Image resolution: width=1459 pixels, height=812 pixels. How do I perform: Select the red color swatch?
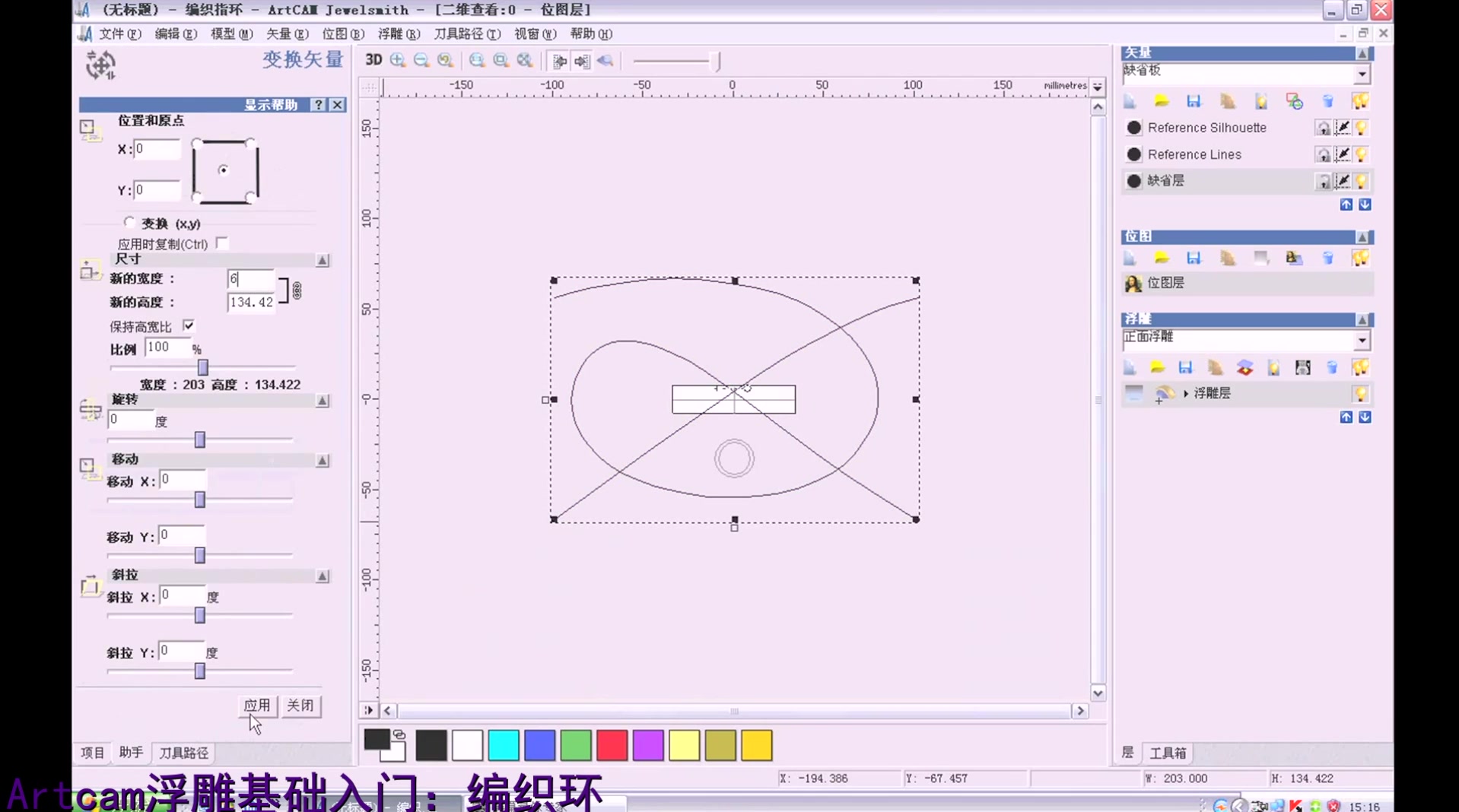(x=612, y=745)
